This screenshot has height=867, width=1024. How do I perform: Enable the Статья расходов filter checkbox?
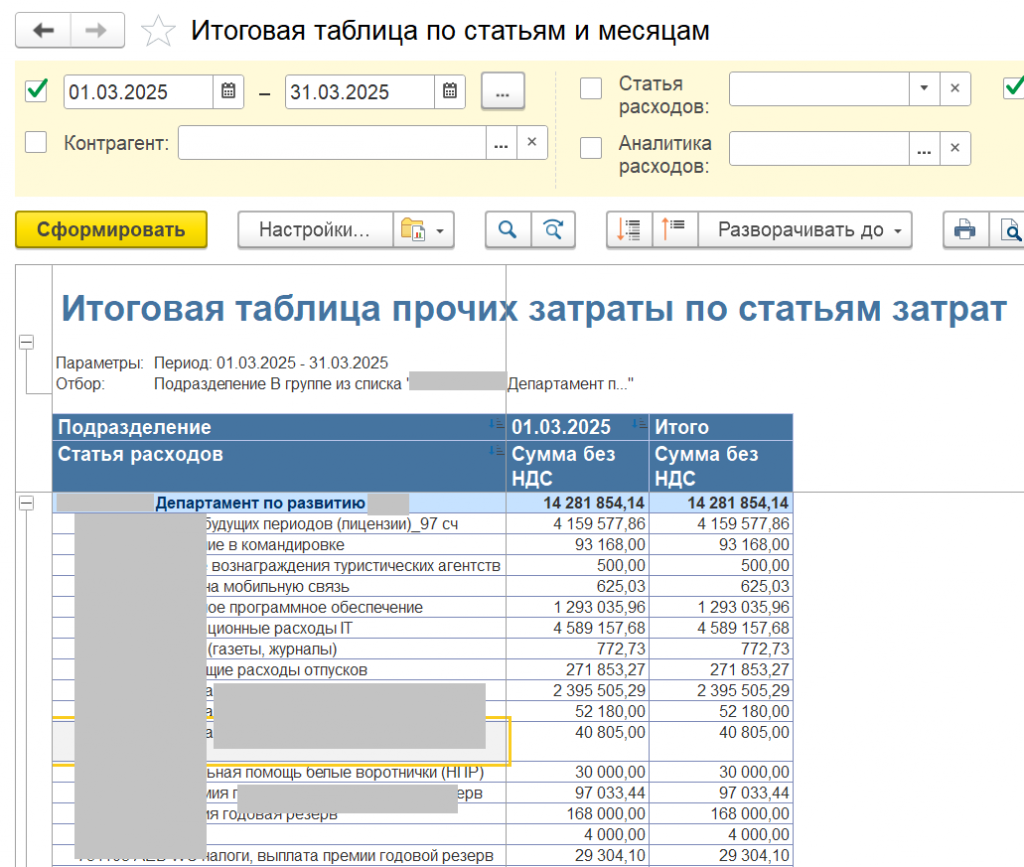tap(591, 88)
